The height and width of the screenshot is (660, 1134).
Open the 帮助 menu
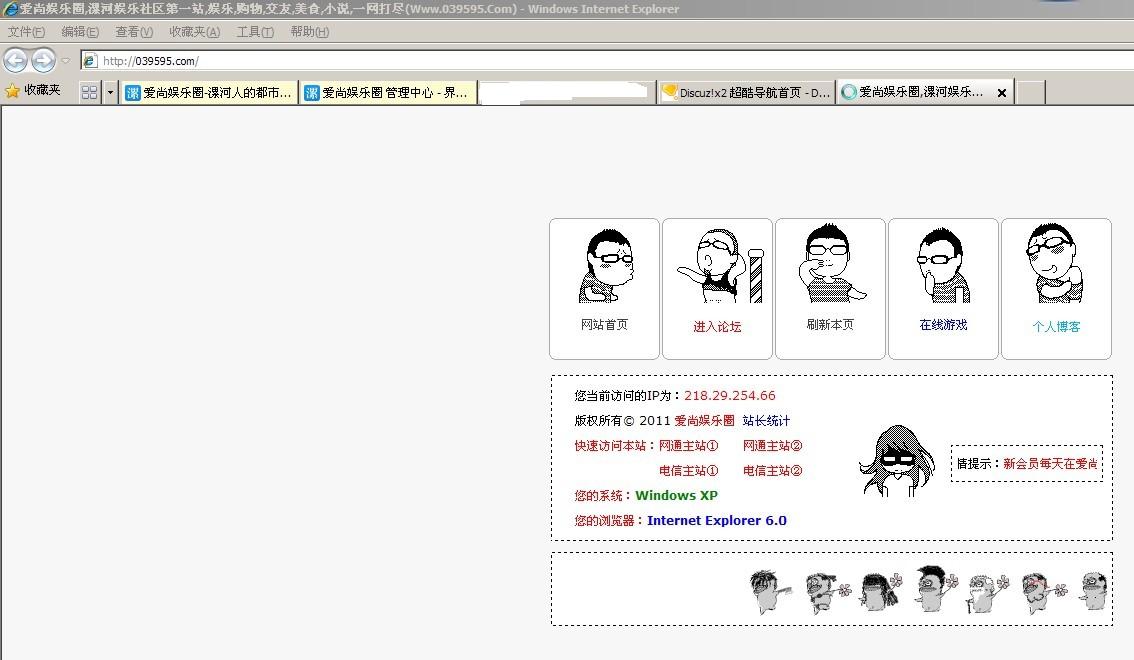tap(309, 31)
